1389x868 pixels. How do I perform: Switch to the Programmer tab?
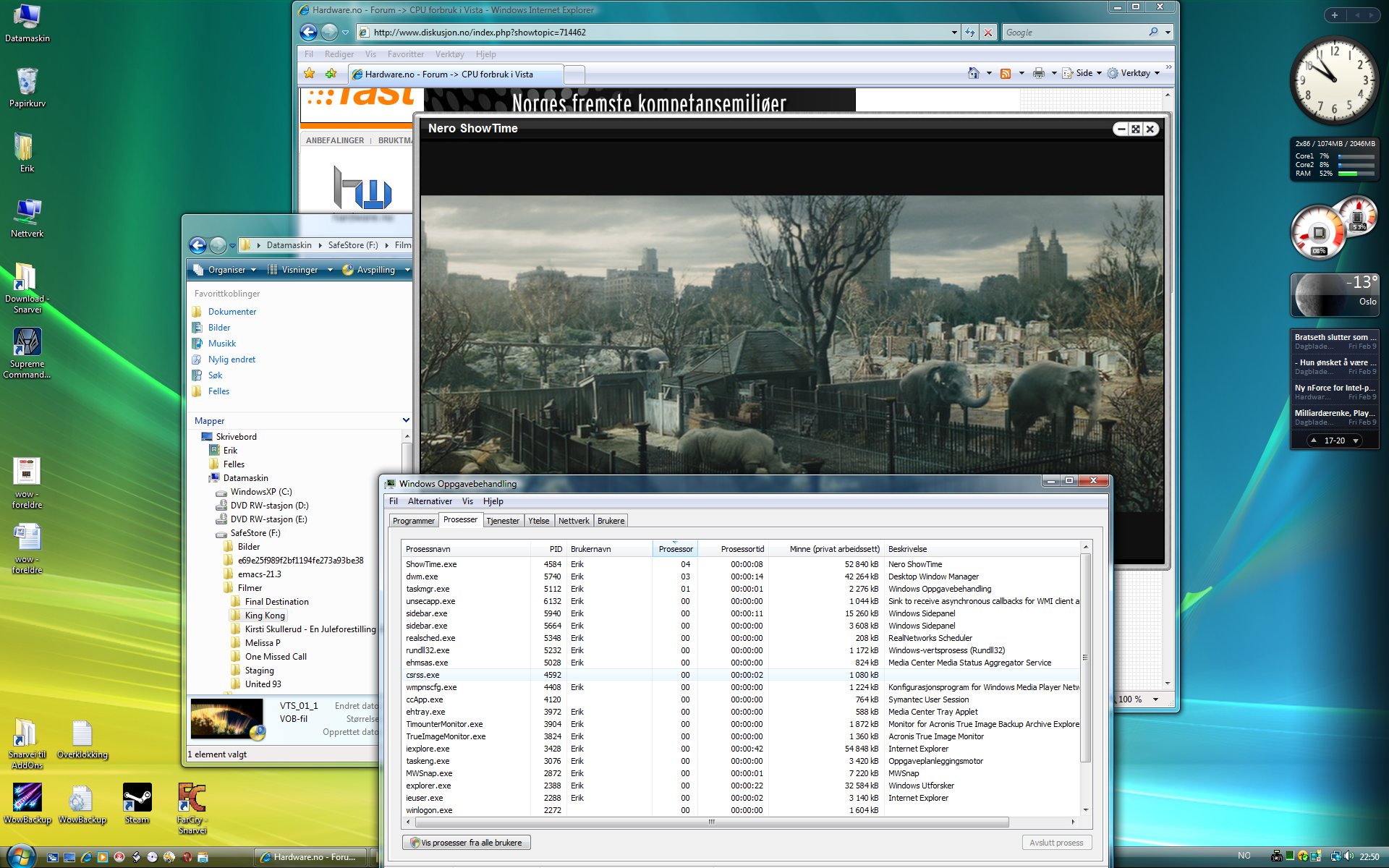[413, 521]
